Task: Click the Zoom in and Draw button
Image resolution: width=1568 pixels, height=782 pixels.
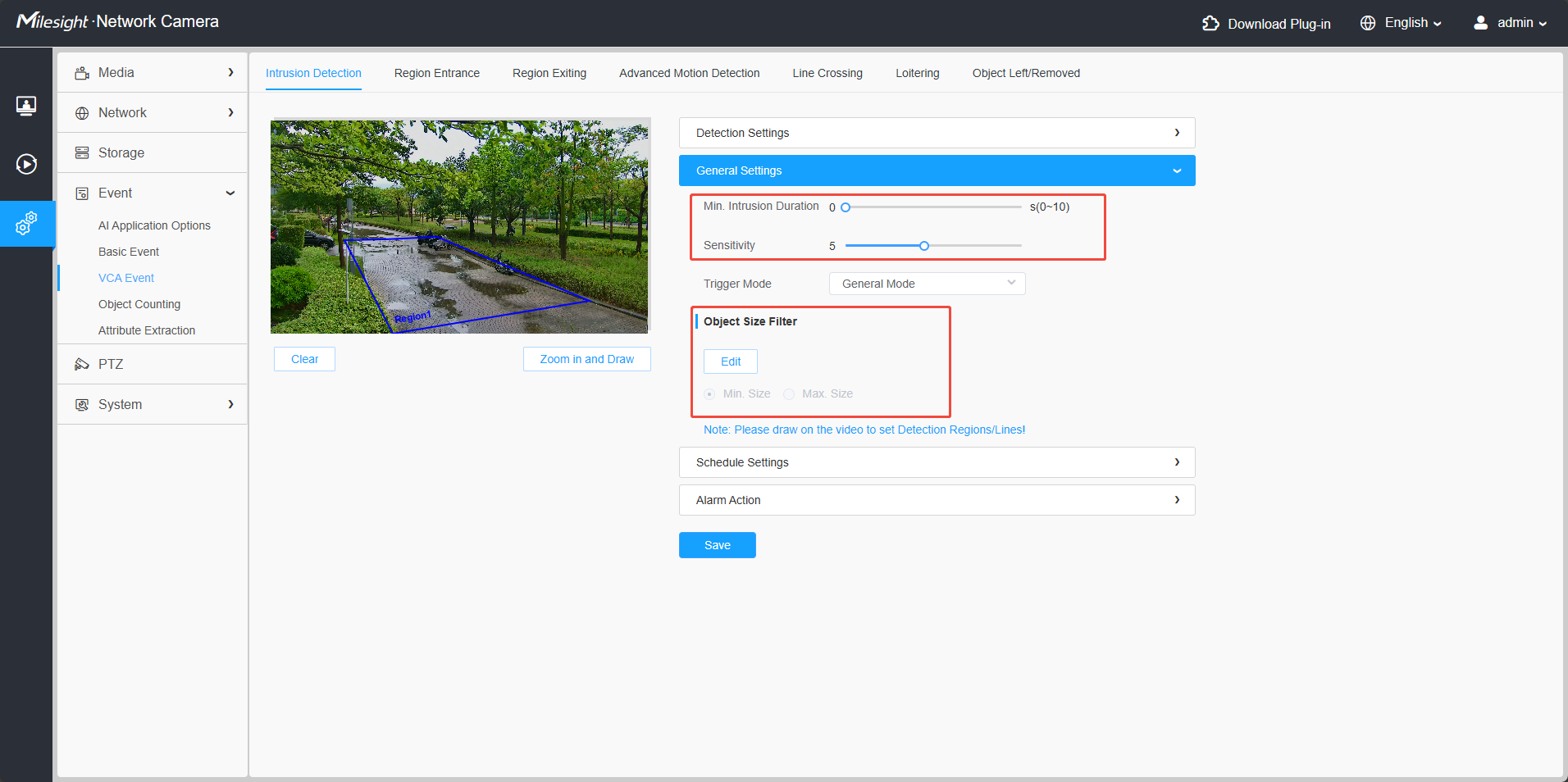Action: point(587,359)
